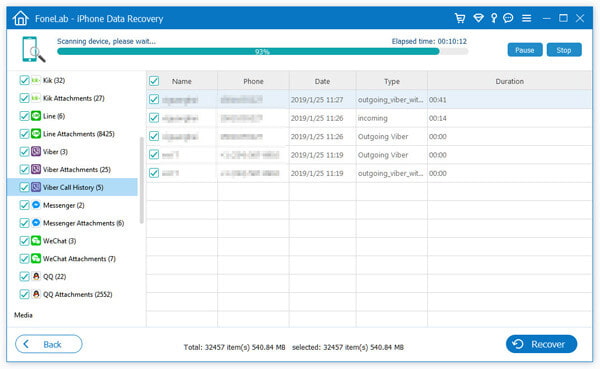Toggle the WeChat (3) checkbox
600x369 pixels.
pos(24,241)
